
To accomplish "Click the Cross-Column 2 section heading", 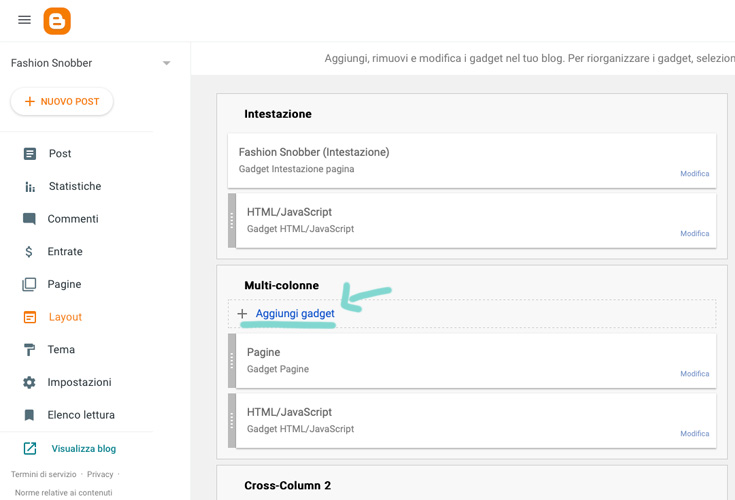I will 287,485.
